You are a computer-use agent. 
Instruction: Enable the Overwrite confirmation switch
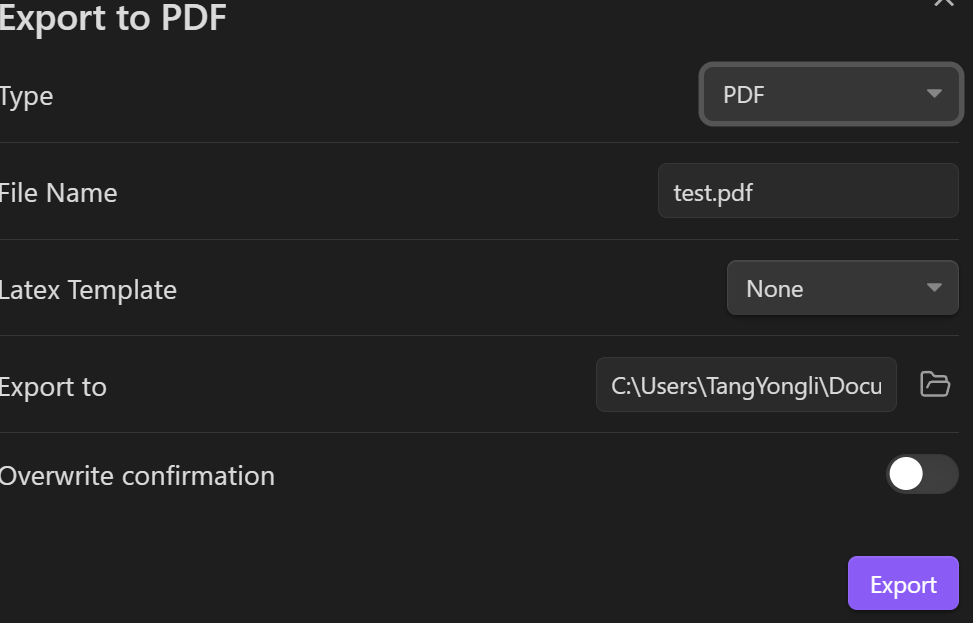coord(922,474)
